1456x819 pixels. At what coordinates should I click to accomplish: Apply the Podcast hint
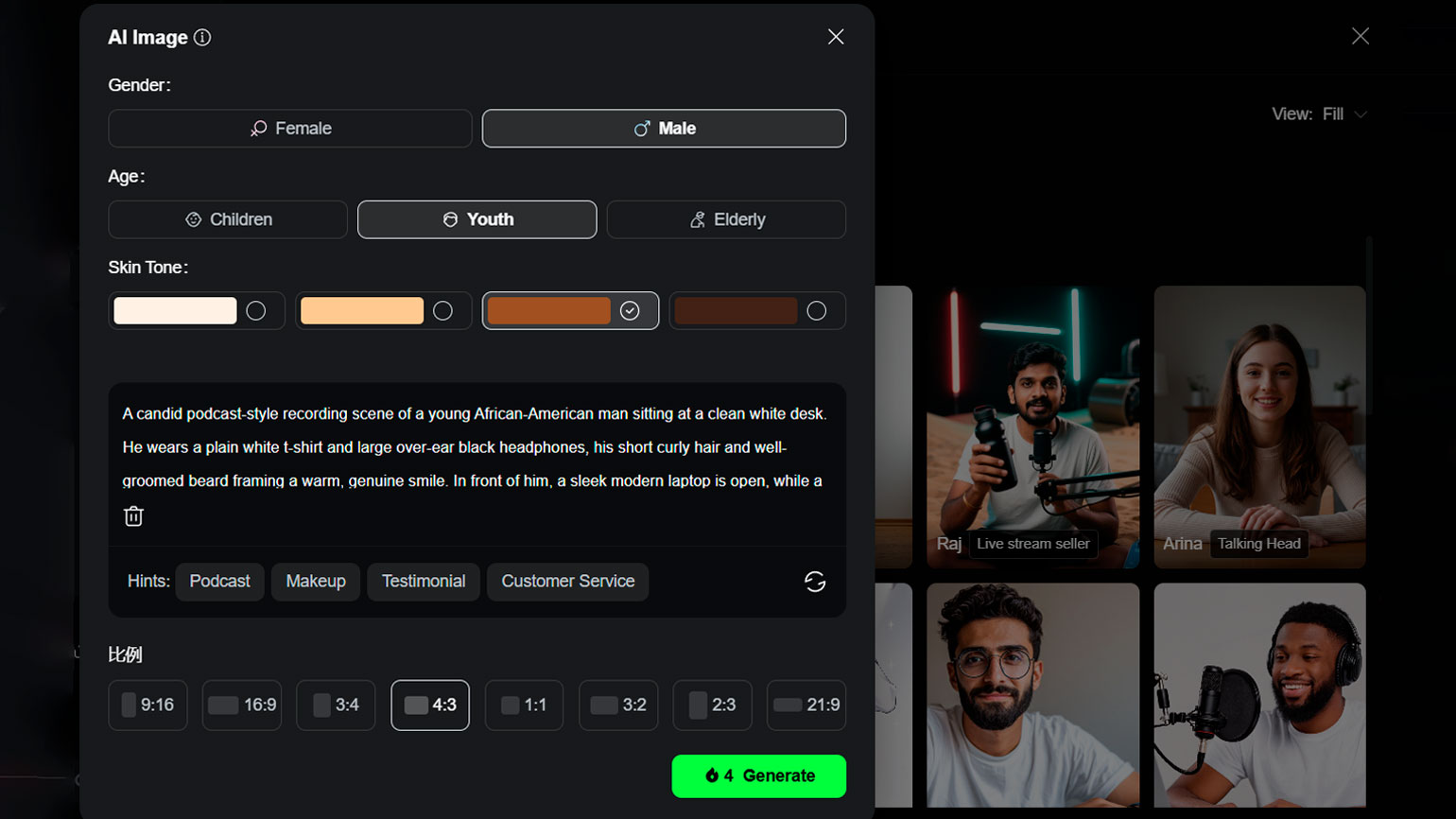[x=219, y=582]
